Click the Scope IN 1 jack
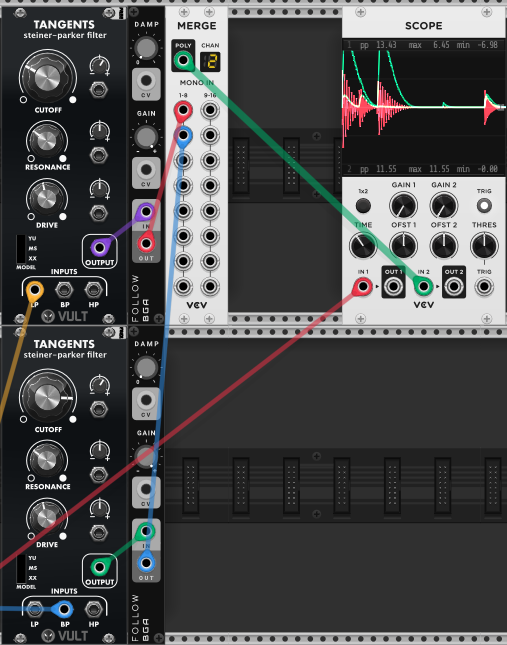Image resolution: width=507 pixels, height=645 pixels. click(x=363, y=286)
